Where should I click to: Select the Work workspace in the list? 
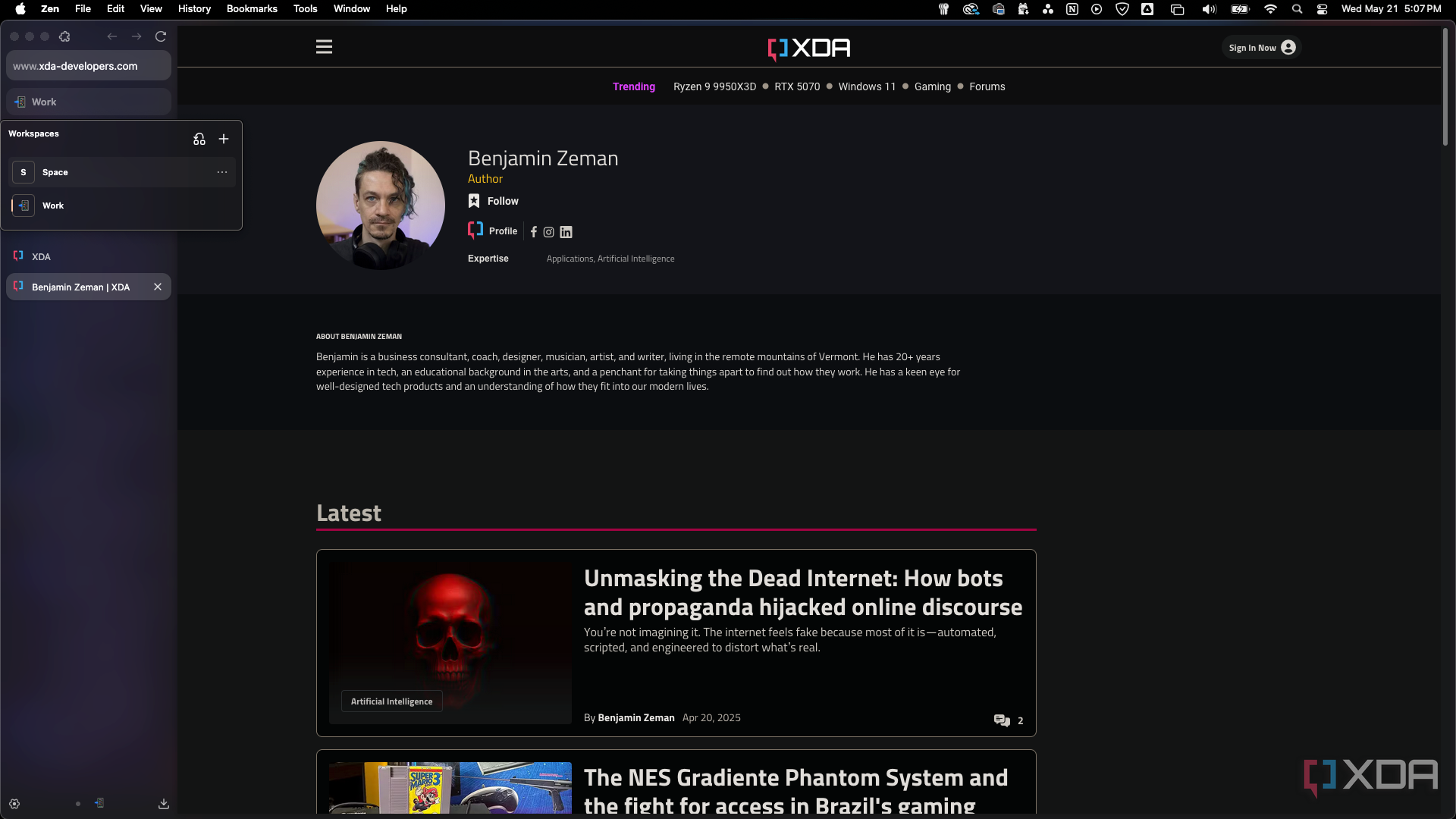[121, 206]
